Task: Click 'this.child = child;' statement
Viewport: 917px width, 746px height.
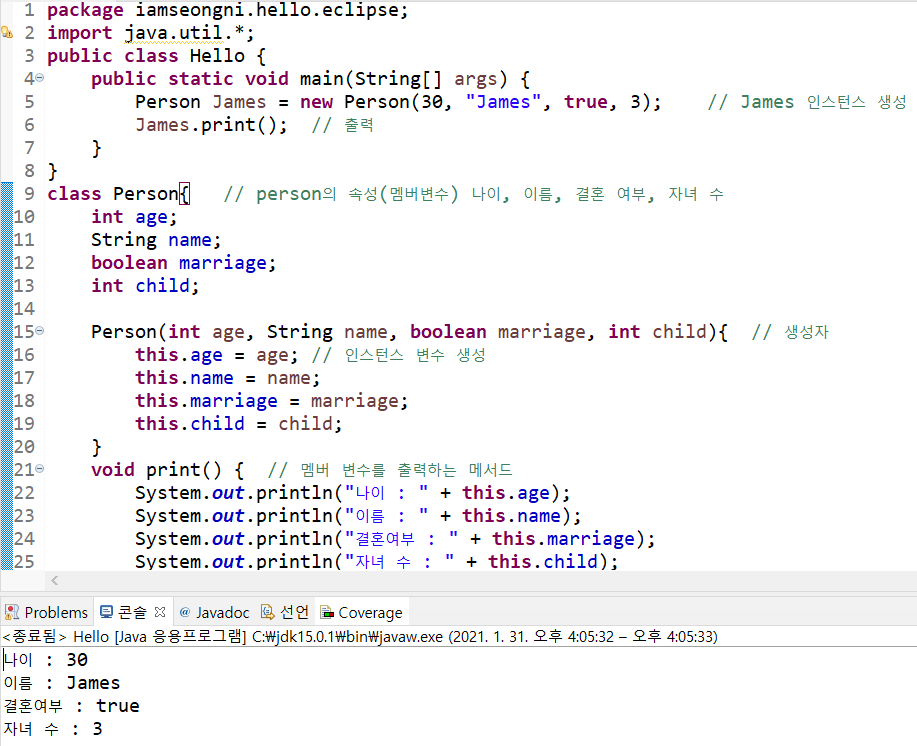Action: point(239,424)
